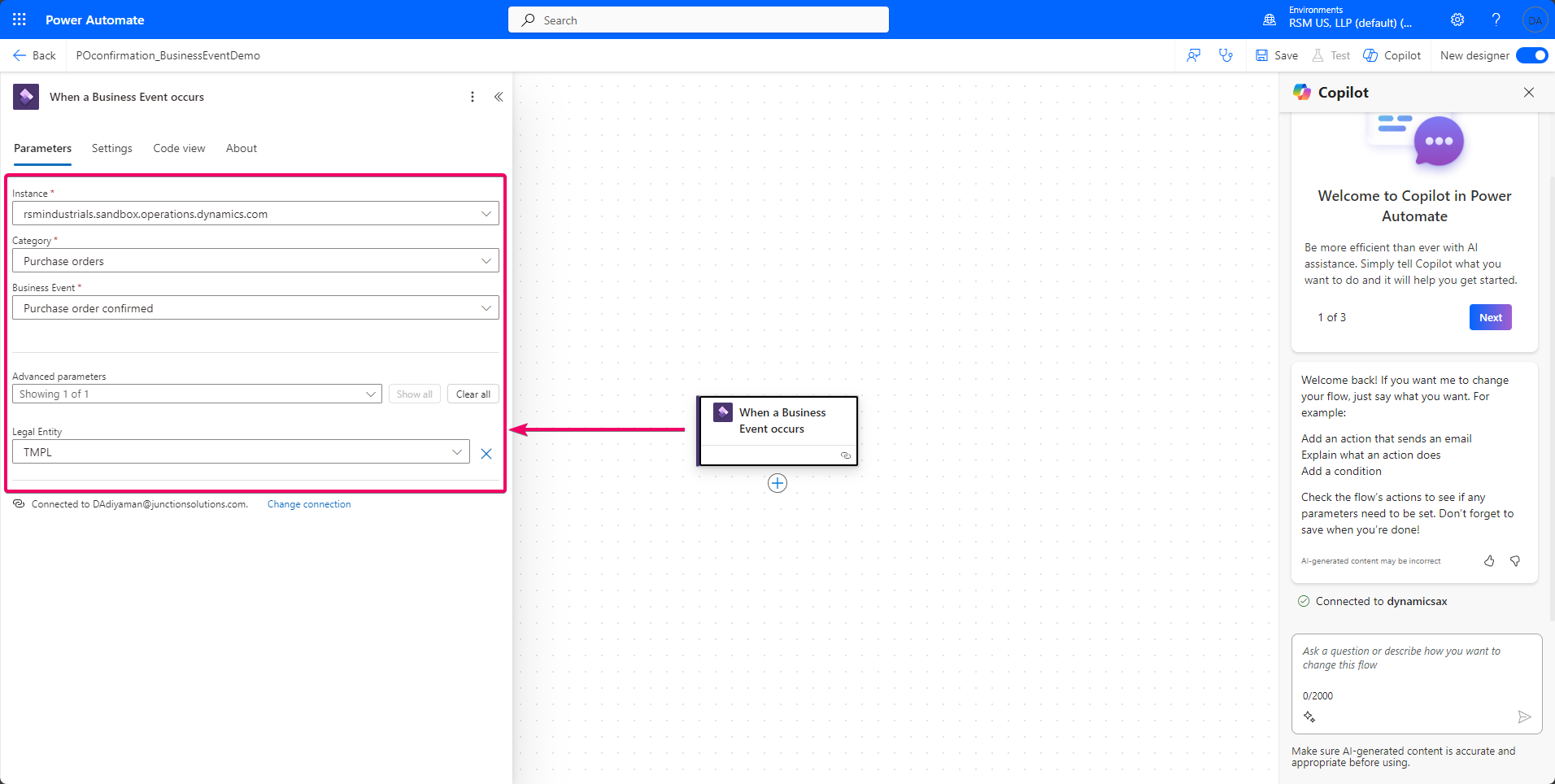Click Next in the Copilot welcome card

[1491, 317]
